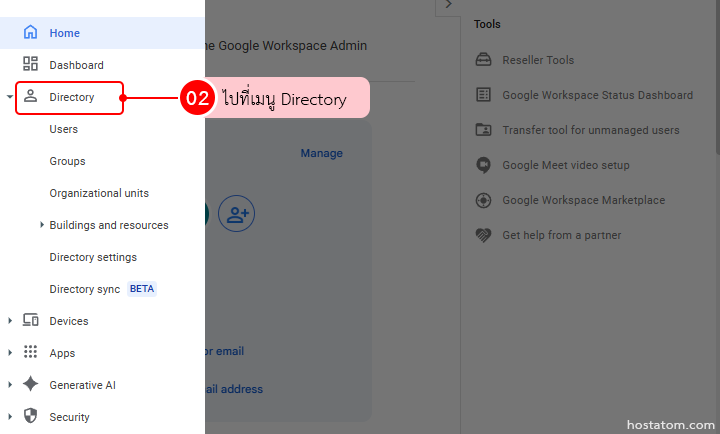
Task: Collapse the Directory section arrow
Action: click(10, 97)
